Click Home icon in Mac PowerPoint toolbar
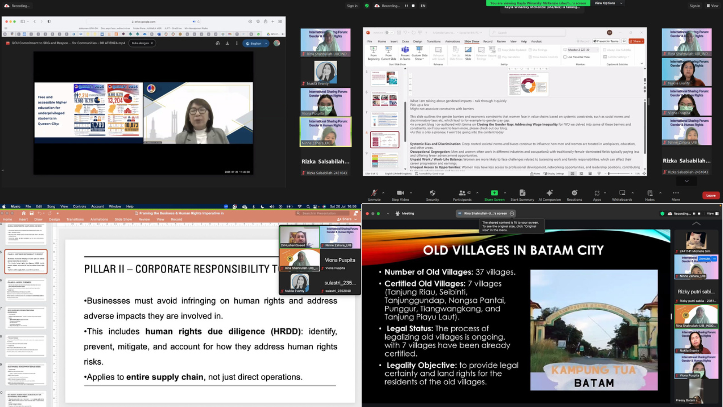The image size is (723, 407). [x=24, y=213]
